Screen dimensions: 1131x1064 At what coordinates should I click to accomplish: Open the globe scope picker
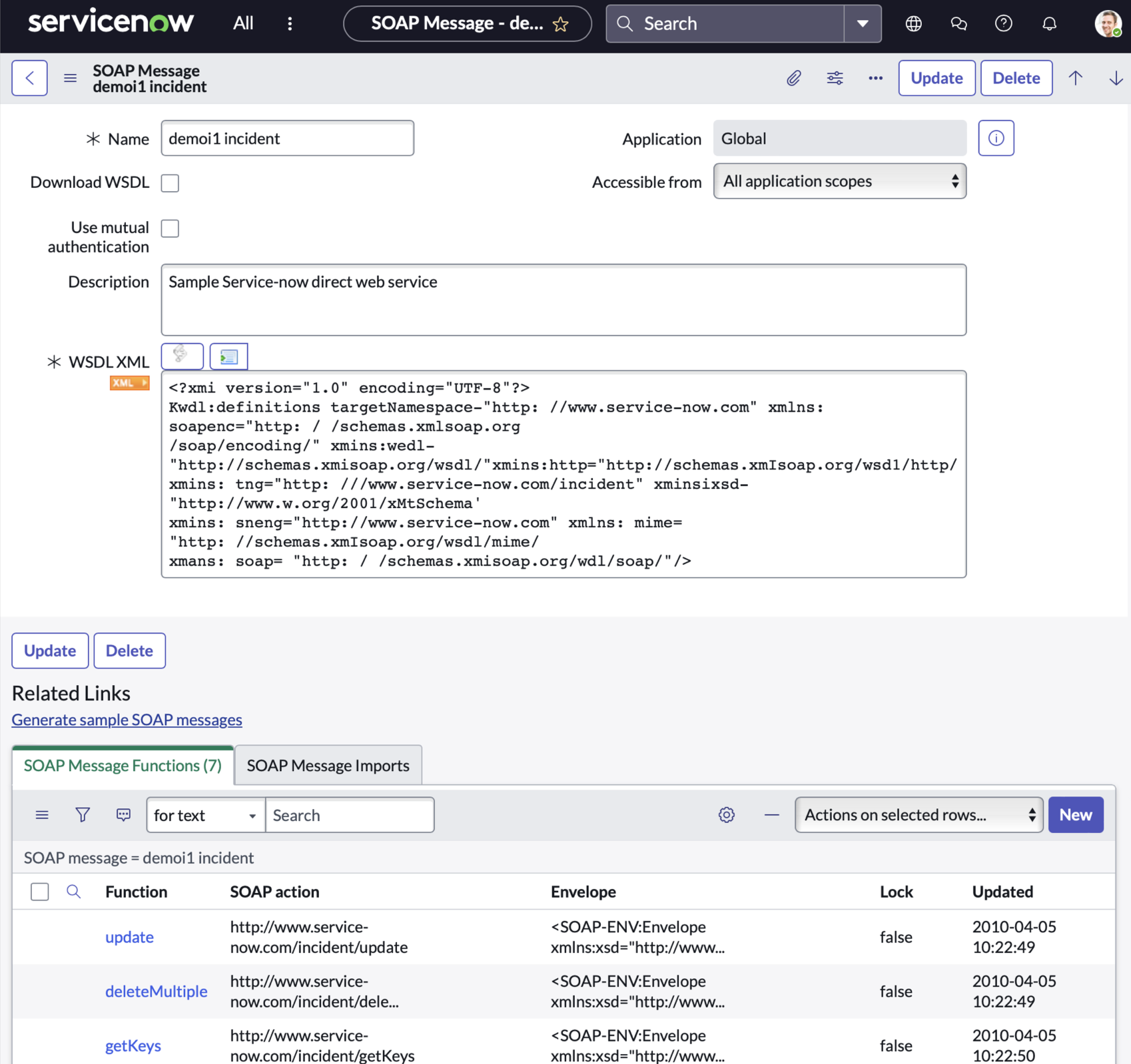tap(914, 23)
